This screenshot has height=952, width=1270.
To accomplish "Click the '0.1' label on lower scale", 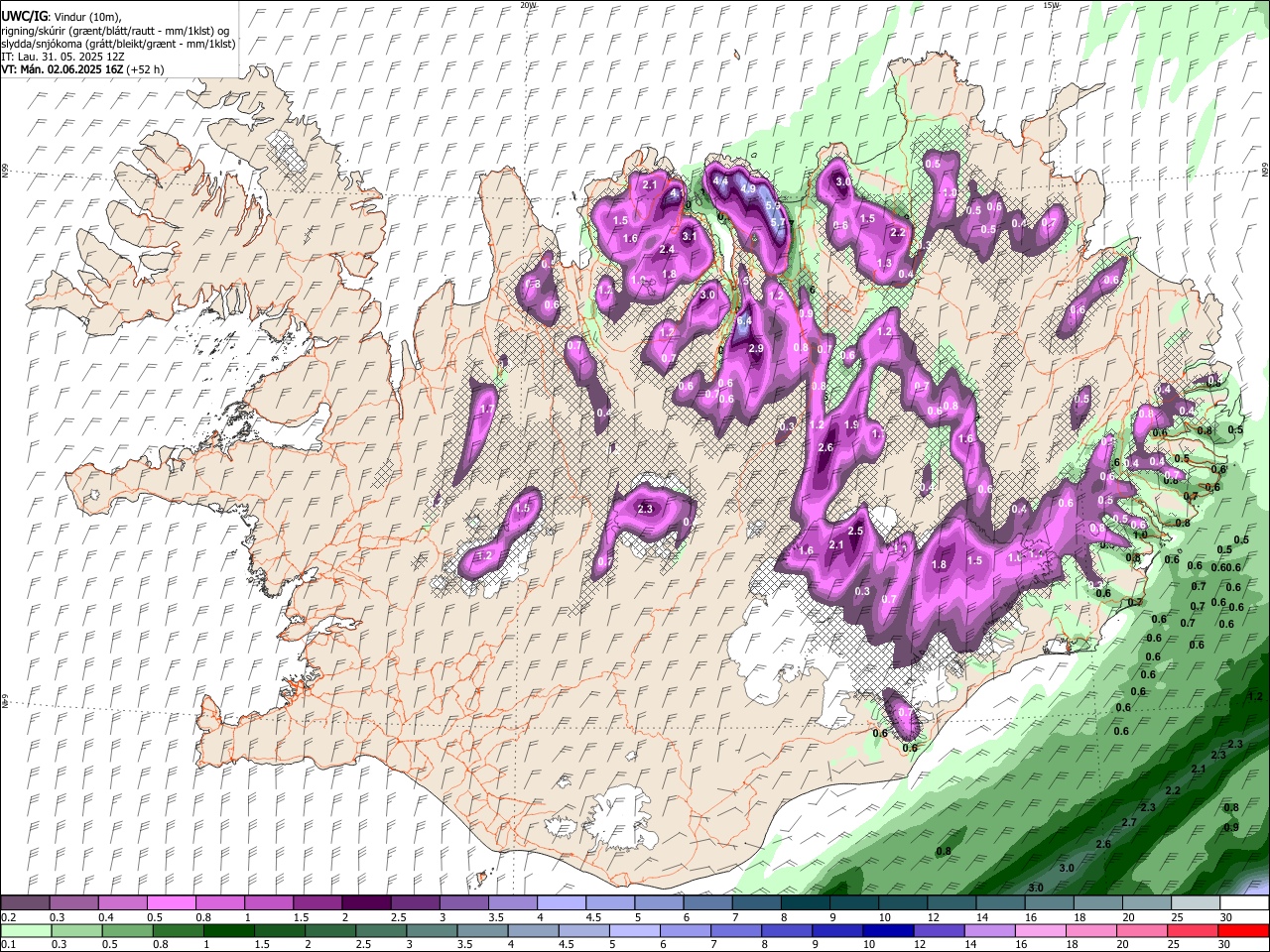I will (8, 946).
